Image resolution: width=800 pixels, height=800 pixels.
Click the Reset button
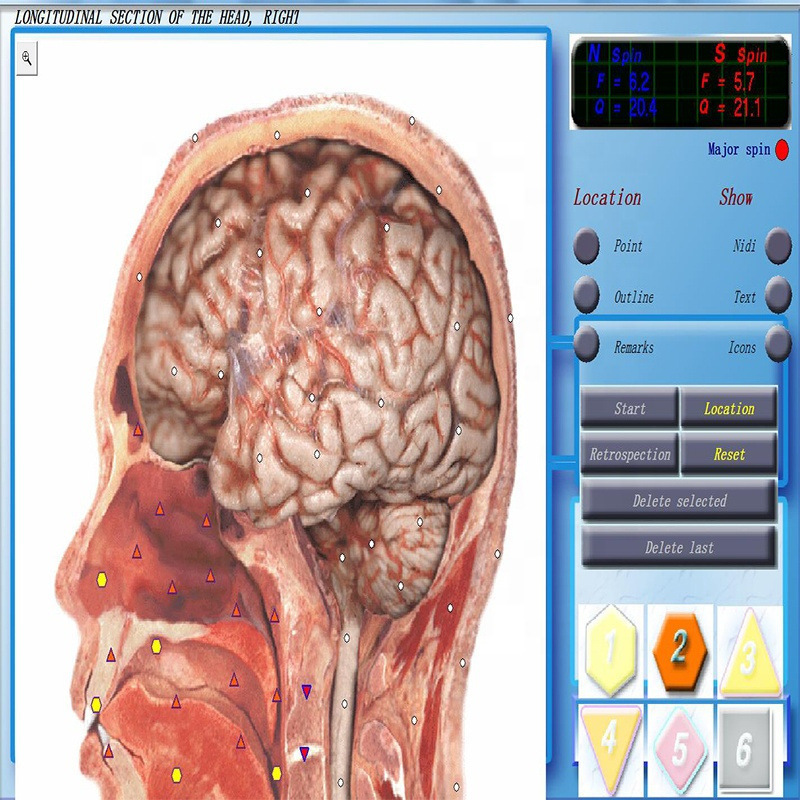click(x=729, y=454)
